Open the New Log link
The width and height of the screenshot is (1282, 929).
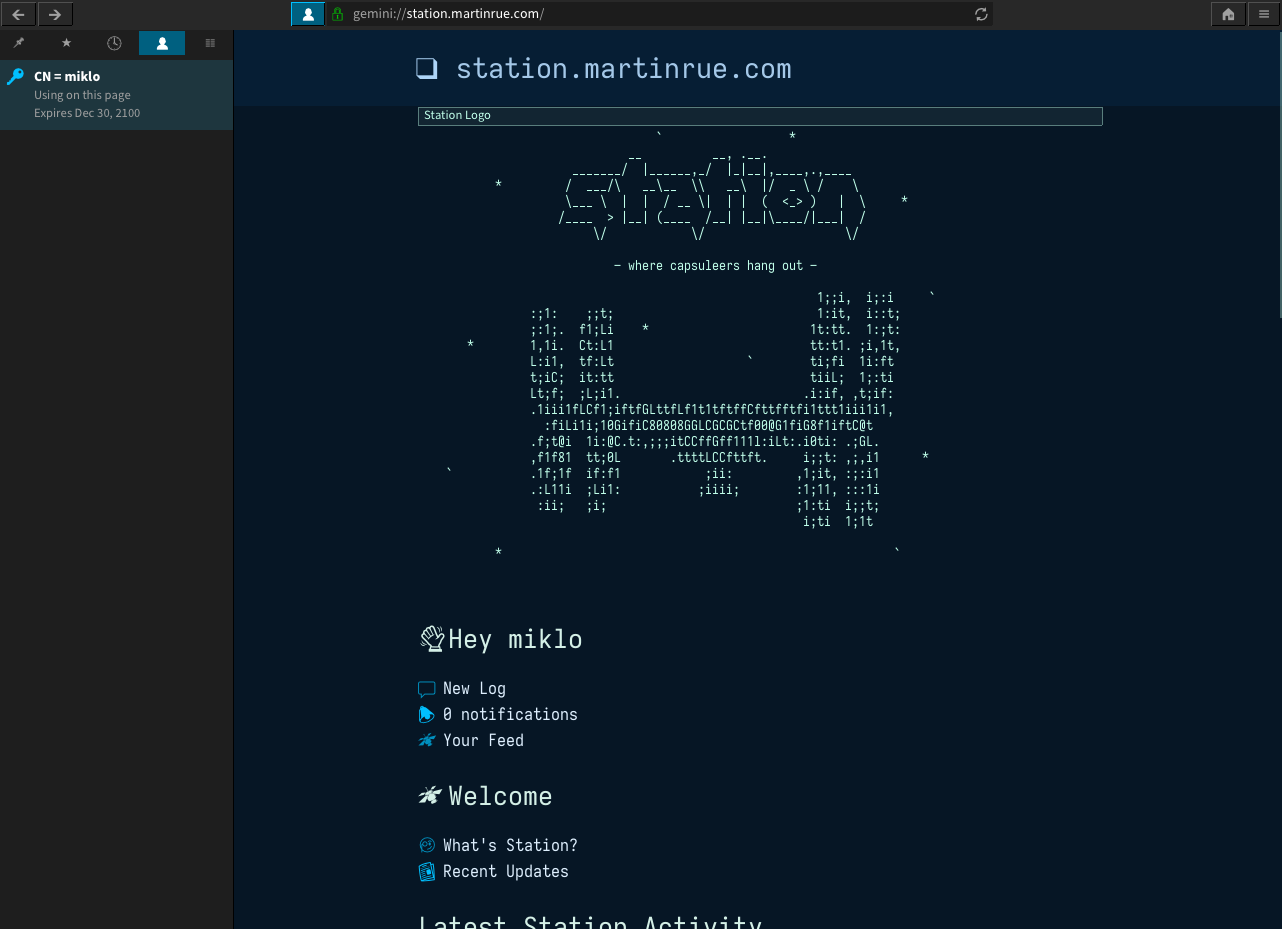[474, 688]
